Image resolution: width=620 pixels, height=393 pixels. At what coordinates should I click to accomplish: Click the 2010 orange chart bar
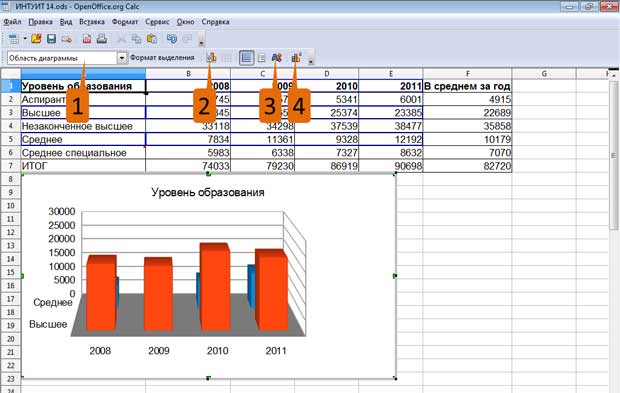click(x=215, y=287)
